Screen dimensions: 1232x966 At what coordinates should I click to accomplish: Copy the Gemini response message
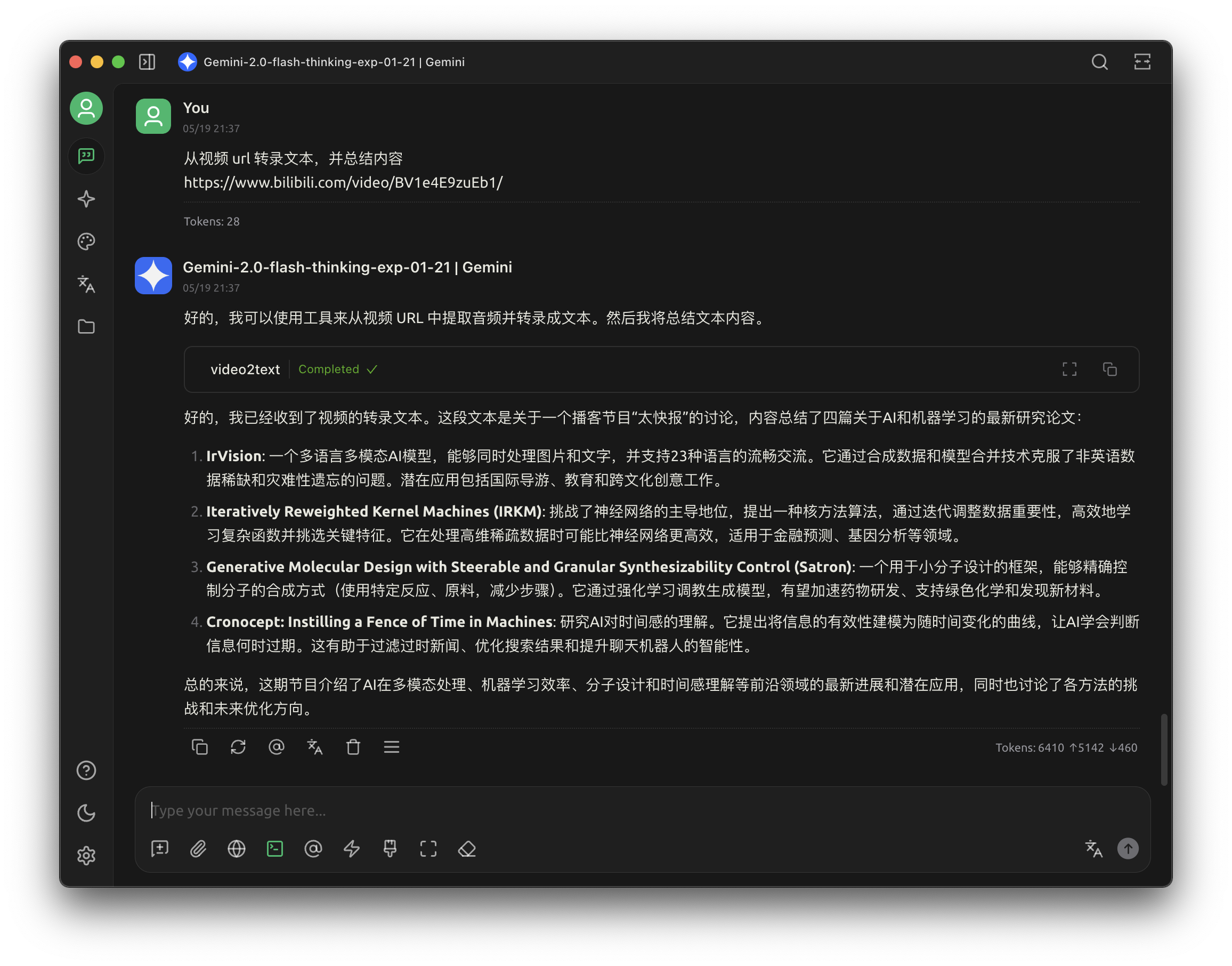coord(200,747)
